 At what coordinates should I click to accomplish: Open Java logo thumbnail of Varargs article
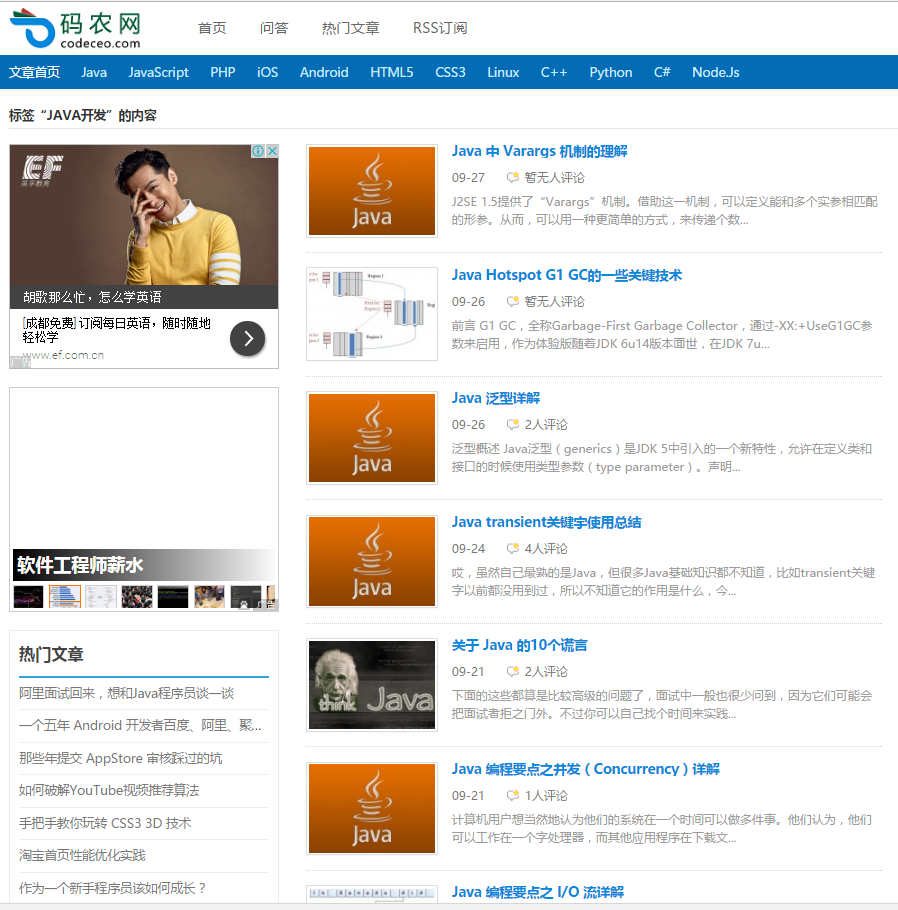pyautogui.click(x=372, y=191)
